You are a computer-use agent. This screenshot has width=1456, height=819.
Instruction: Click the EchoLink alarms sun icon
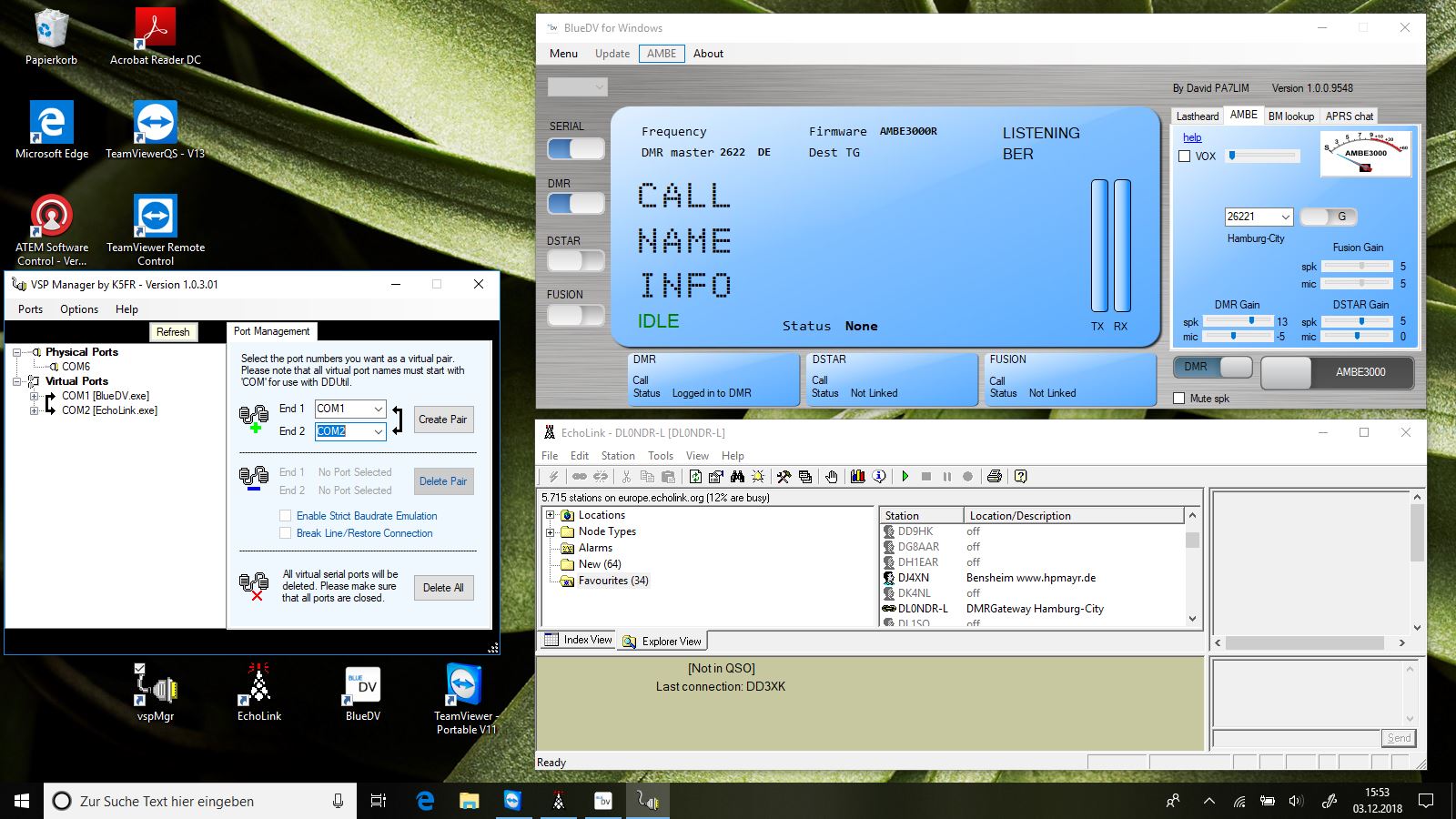click(x=758, y=476)
